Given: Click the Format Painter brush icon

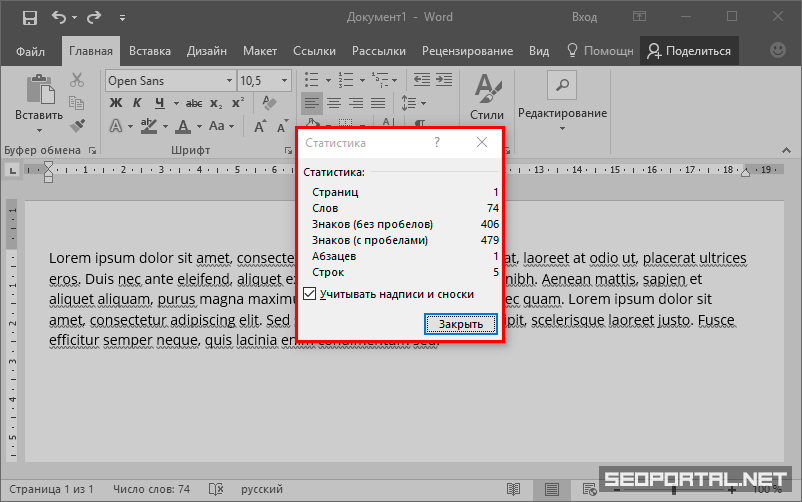Looking at the screenshot, I should coord(77,125).
